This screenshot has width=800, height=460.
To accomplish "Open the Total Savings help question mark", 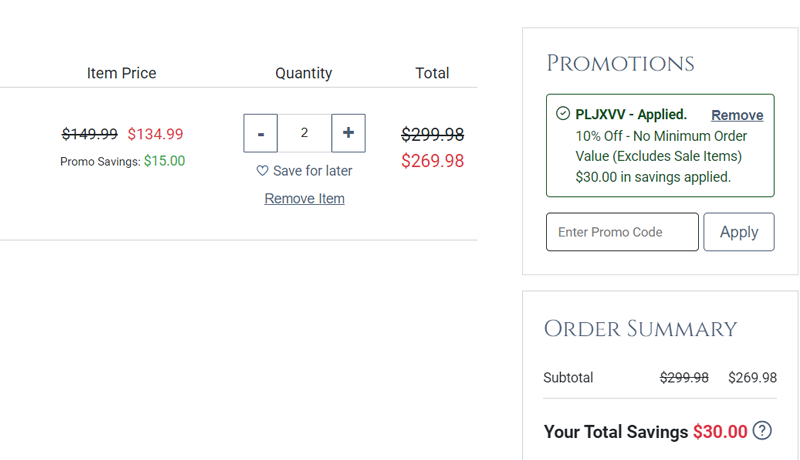I will [x=762, y=431].
